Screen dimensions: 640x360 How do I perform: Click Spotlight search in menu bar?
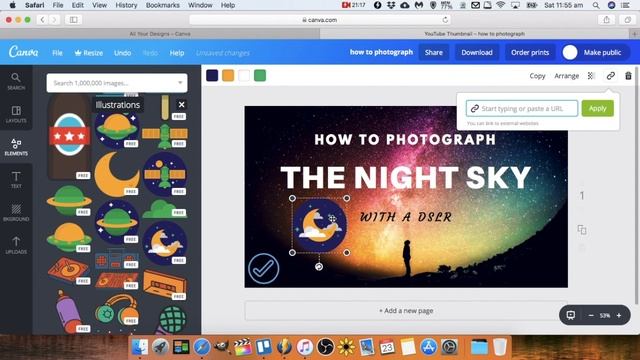point(596,5)
